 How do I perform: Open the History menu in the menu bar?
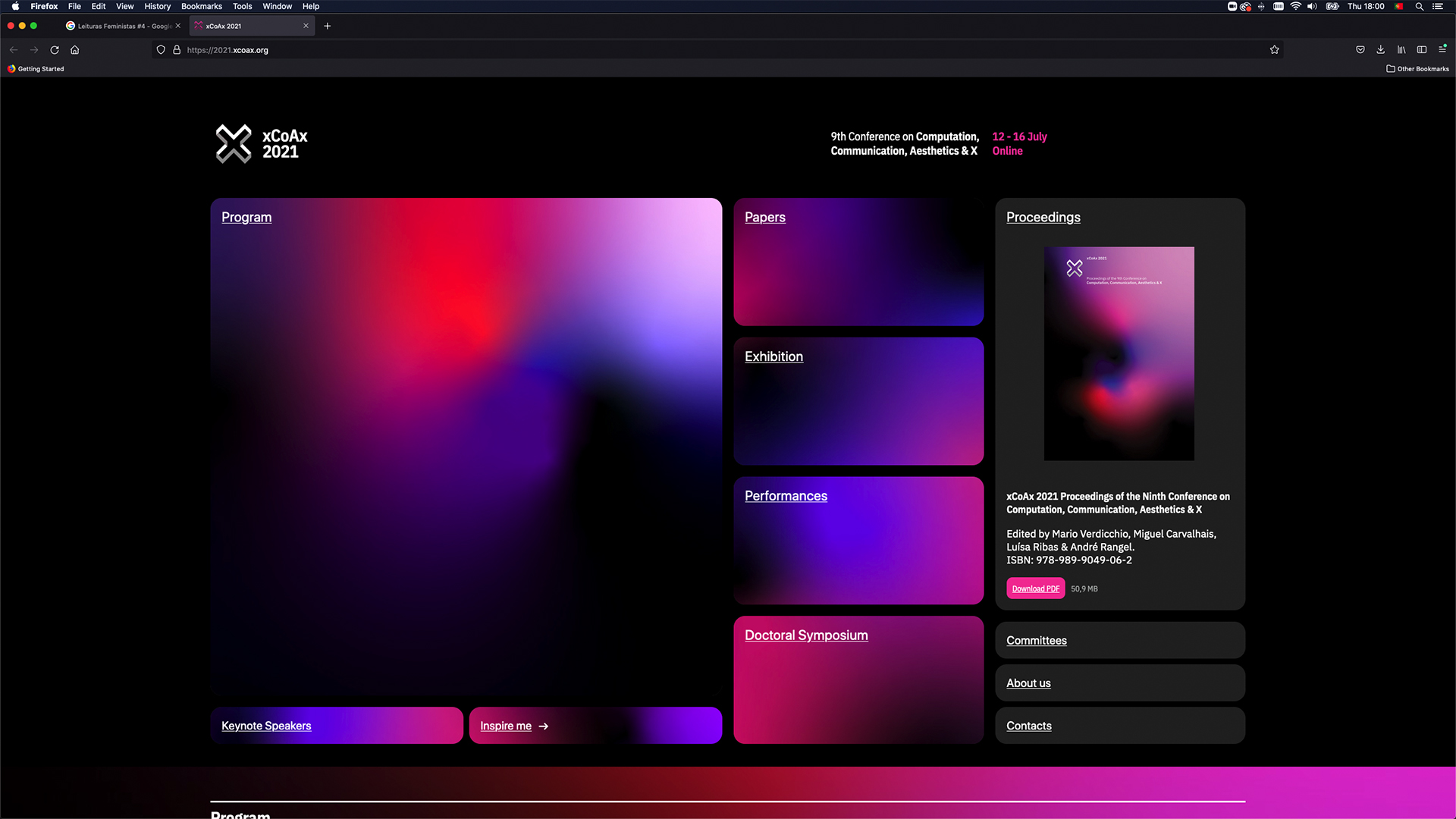coord(157,6)
